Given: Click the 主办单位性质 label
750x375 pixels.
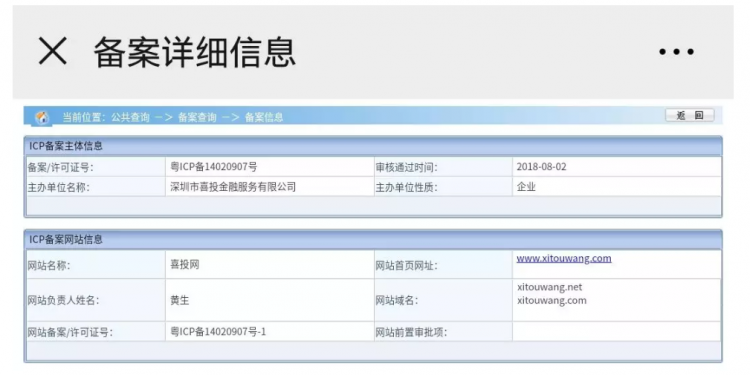Looking at the screenshot, I should click(x=407, y=188).
